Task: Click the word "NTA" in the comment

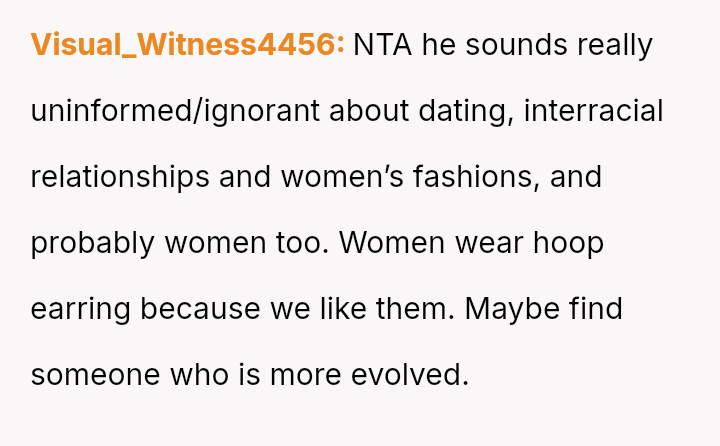Action: coord(383,45)
